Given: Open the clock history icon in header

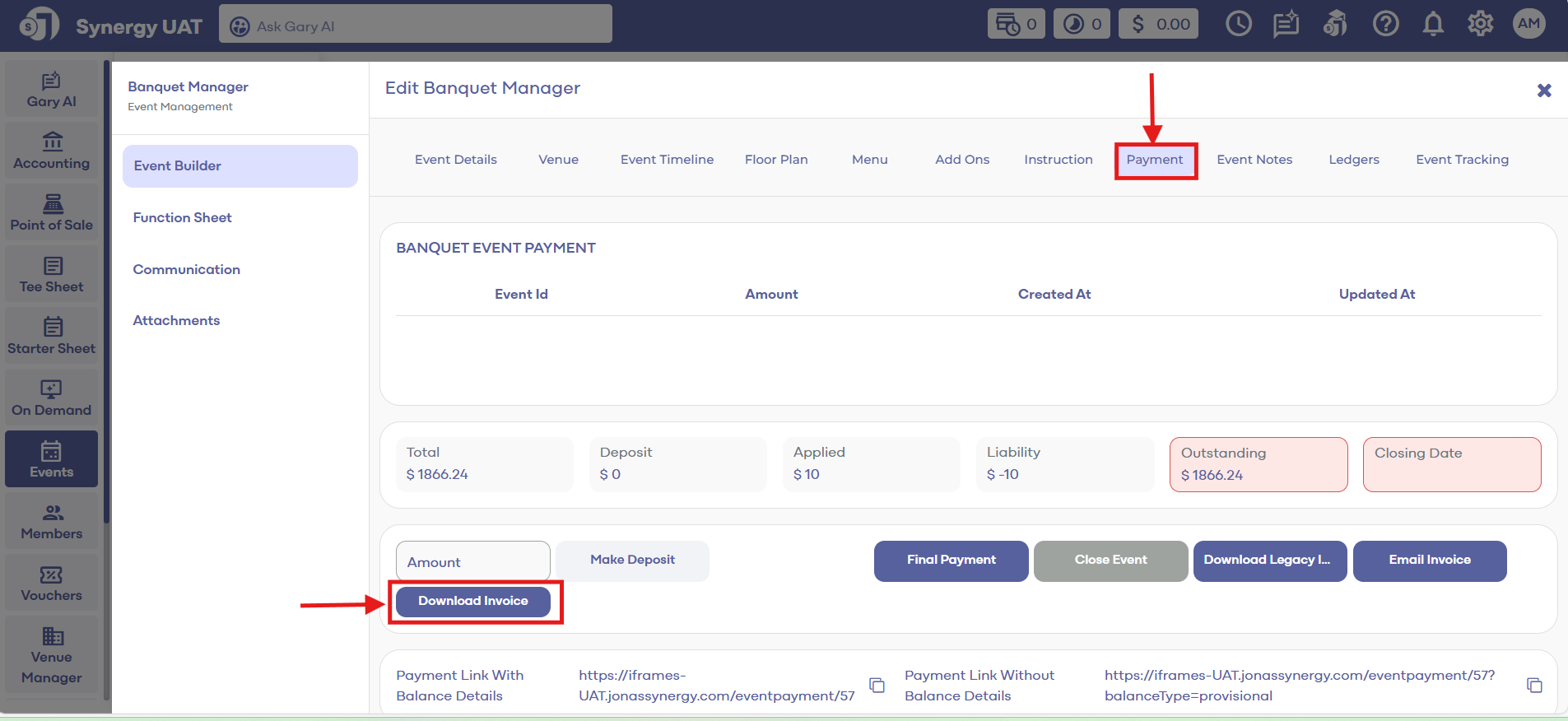Looking at the screenshot, I should (1238, 24).
